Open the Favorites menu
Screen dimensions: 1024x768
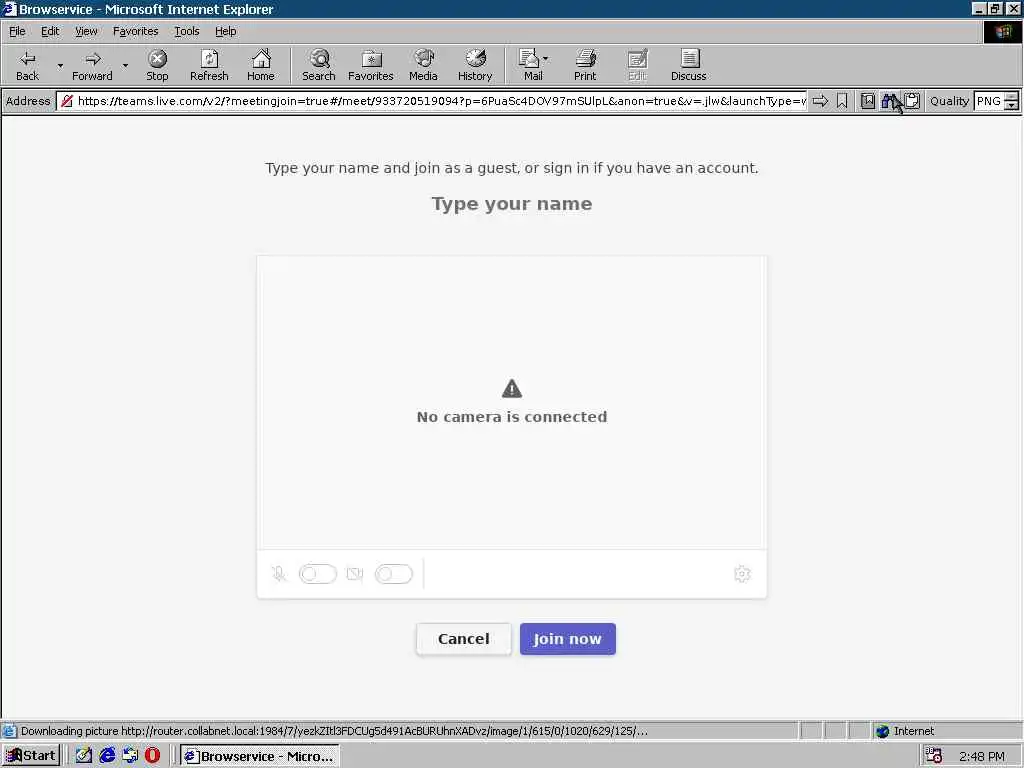(135, 31)
